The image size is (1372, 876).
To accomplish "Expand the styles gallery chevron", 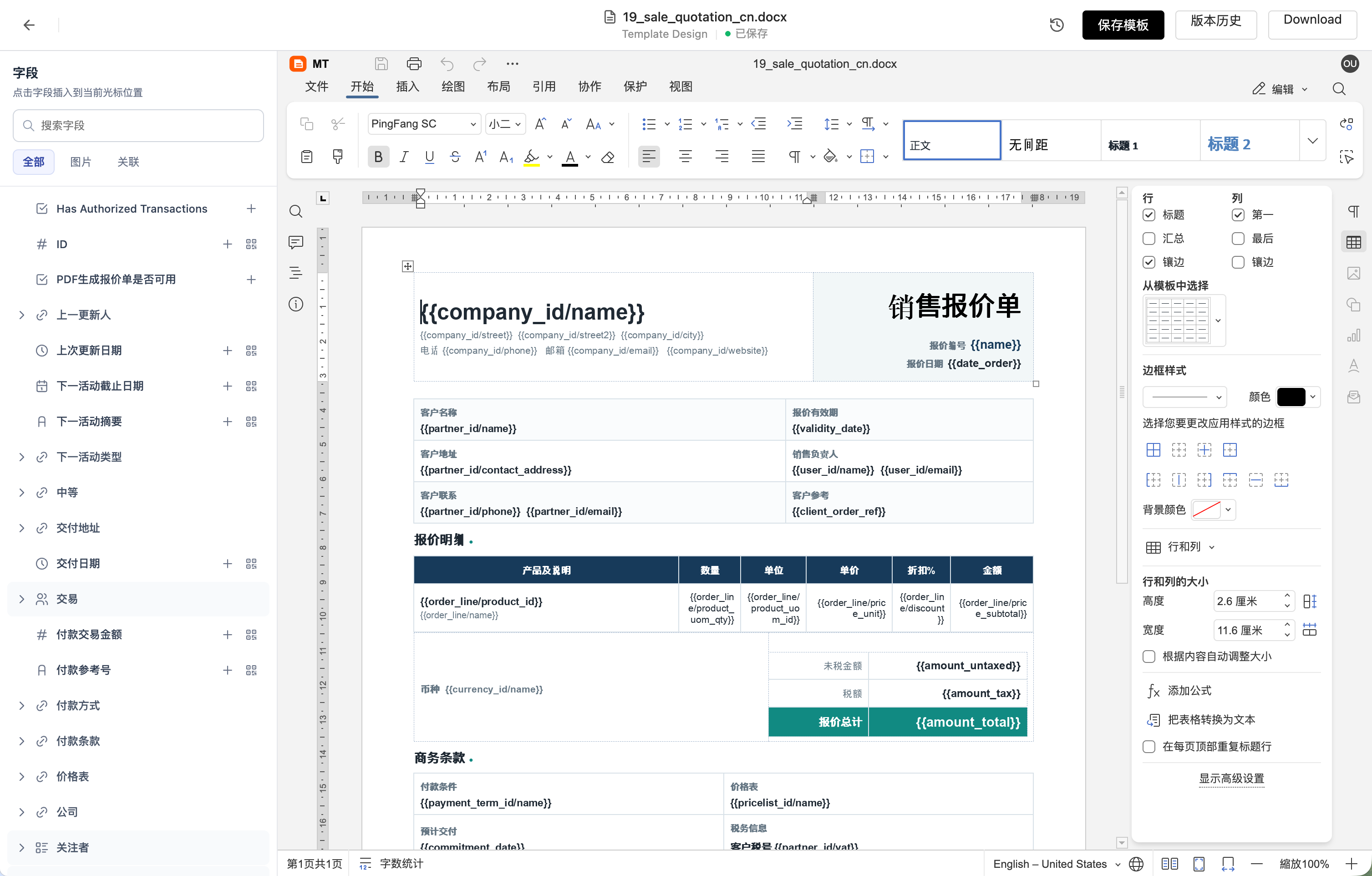I will pyautogui.click(x=1313, y=141).
